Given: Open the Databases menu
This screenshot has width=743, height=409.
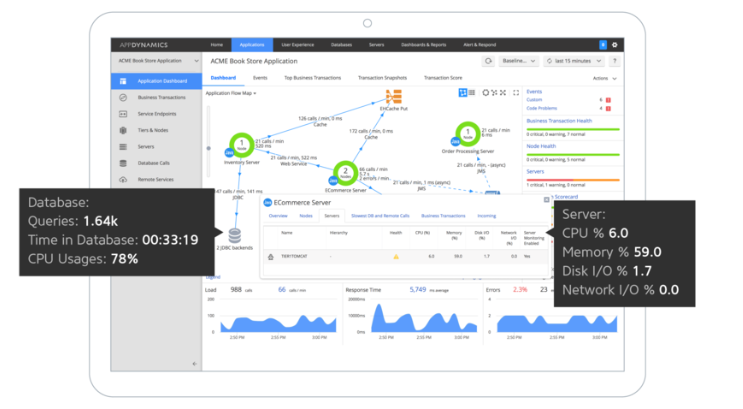Looking at the screenshot, I should coord(341,45).
